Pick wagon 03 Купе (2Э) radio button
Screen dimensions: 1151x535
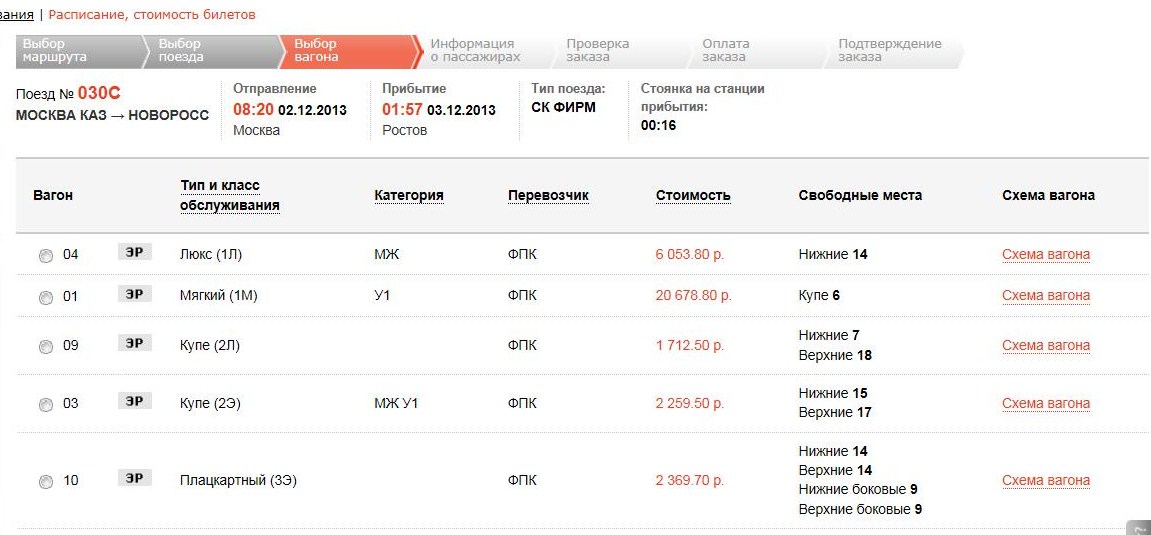point(46,405)
